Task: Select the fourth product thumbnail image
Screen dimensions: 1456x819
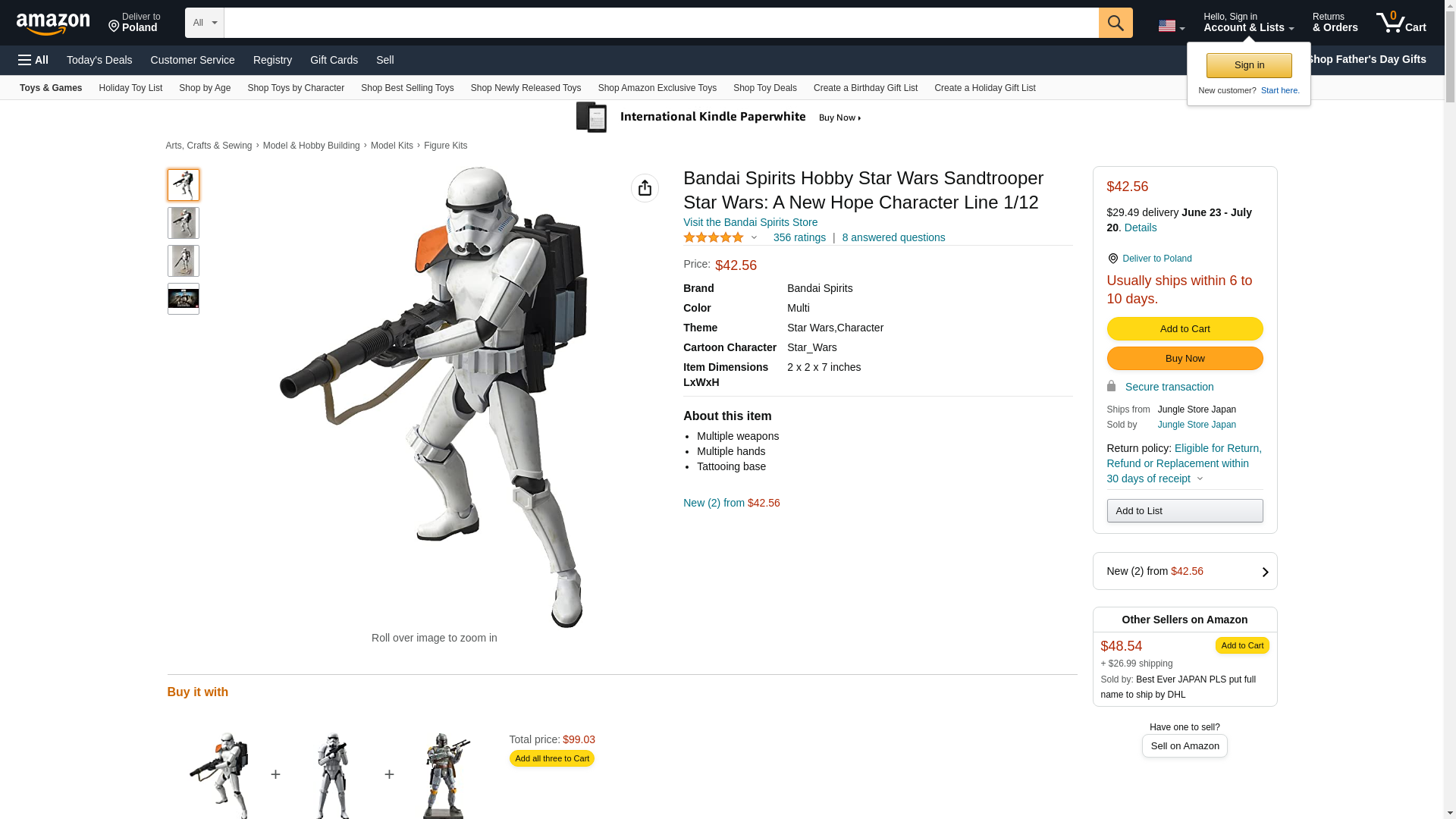Action: 183,299
